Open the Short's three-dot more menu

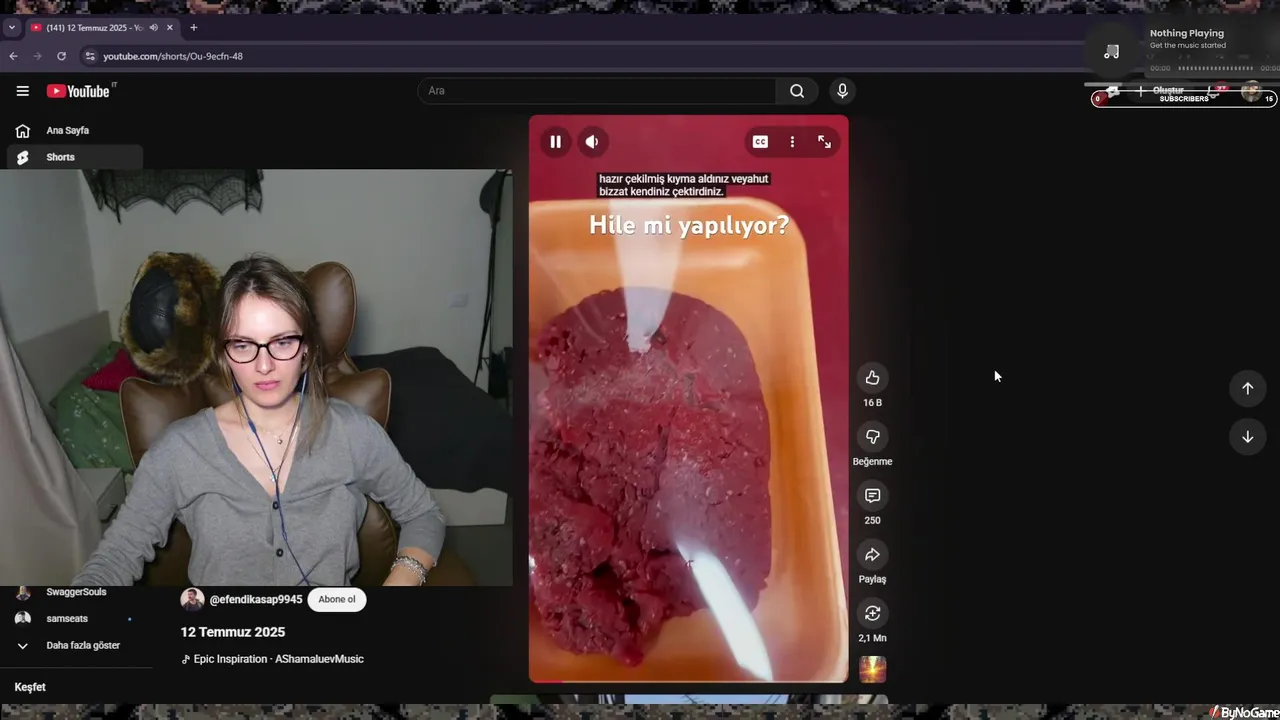coord(792,142)
